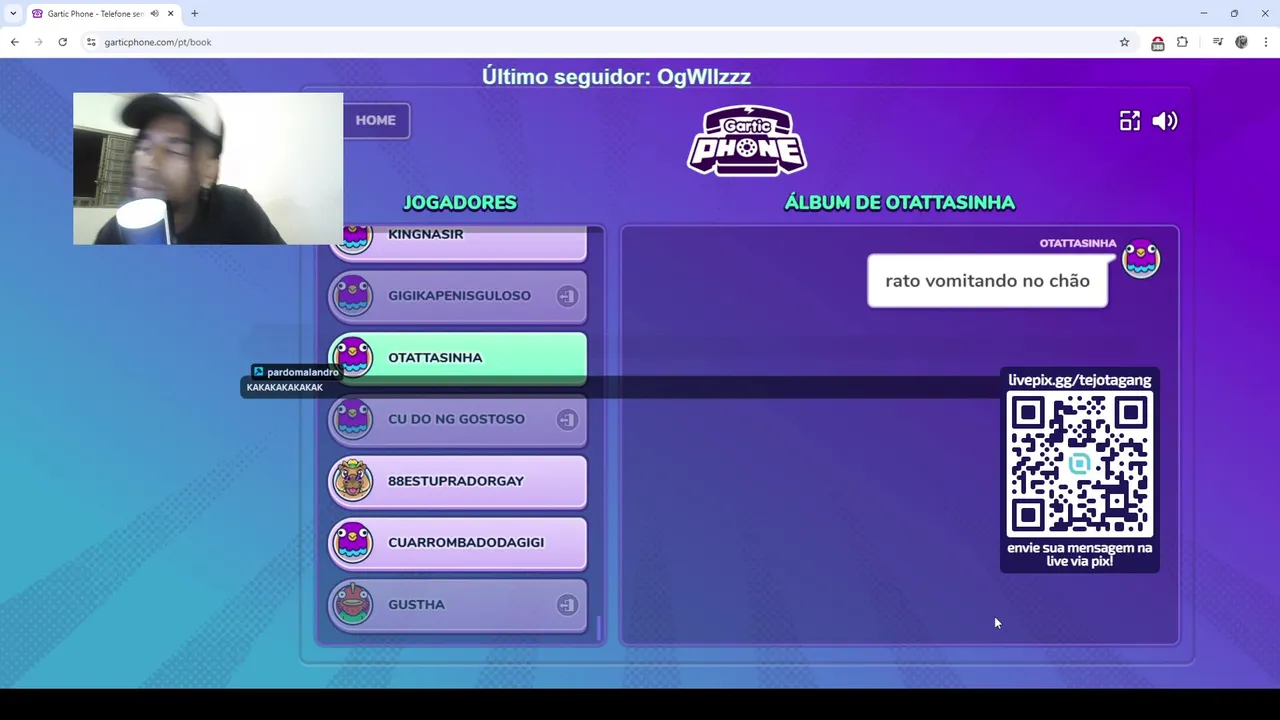Viewport: 1280px width, 720px height.
Task: Go back in browser history
Action: coord(14,42)
